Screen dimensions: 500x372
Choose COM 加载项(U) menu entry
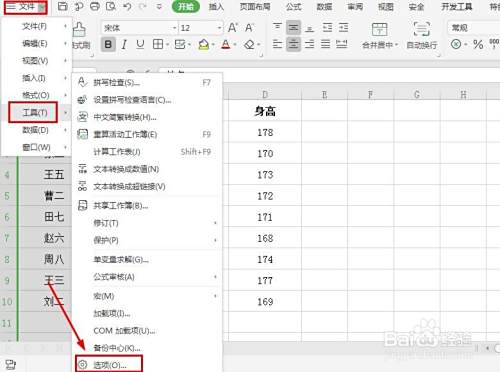(x=147, y=331)
